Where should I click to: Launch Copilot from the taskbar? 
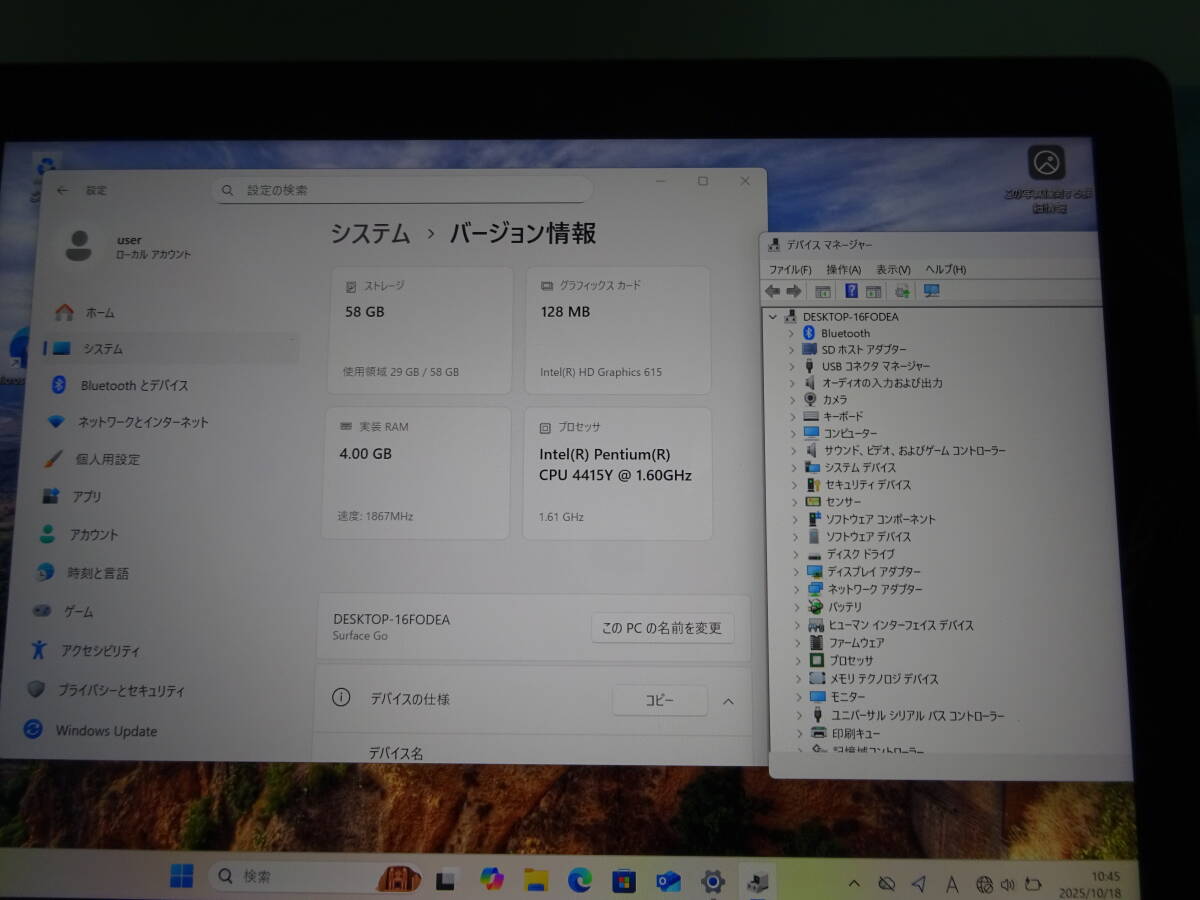pyautogui.click(x=490, y=878)
